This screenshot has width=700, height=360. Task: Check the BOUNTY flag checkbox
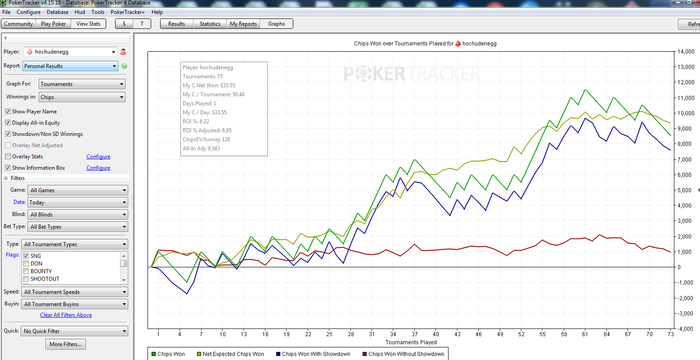coord(26,271)
